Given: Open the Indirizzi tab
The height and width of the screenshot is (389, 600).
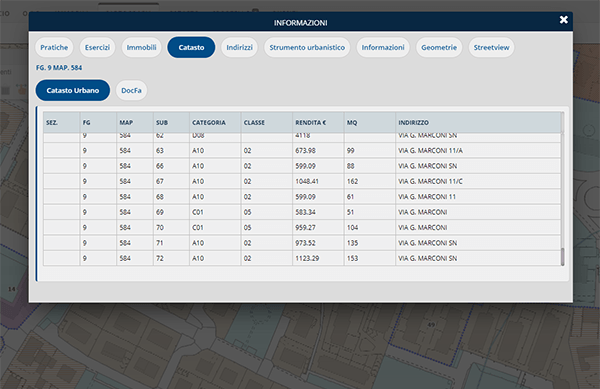Looking at the screenshot, I should (x=240, y=47).
